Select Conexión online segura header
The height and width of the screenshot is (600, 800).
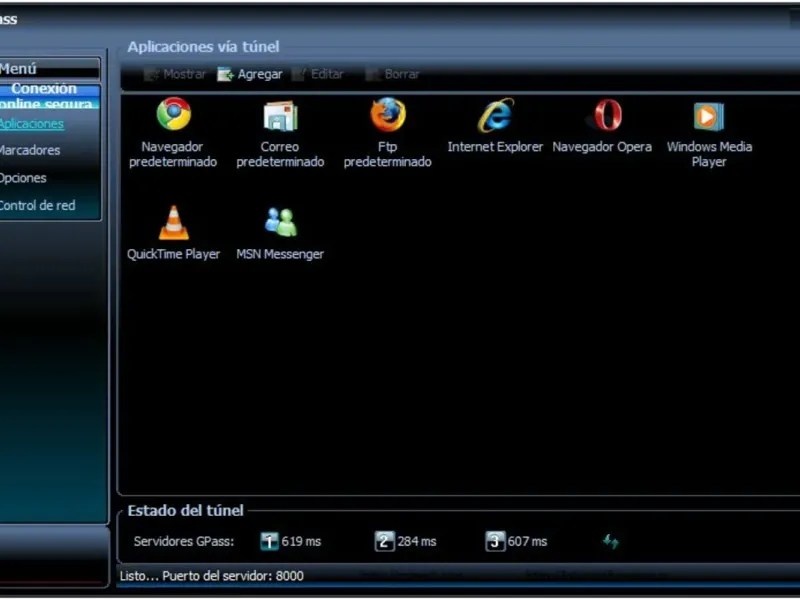tap(49, 96)
